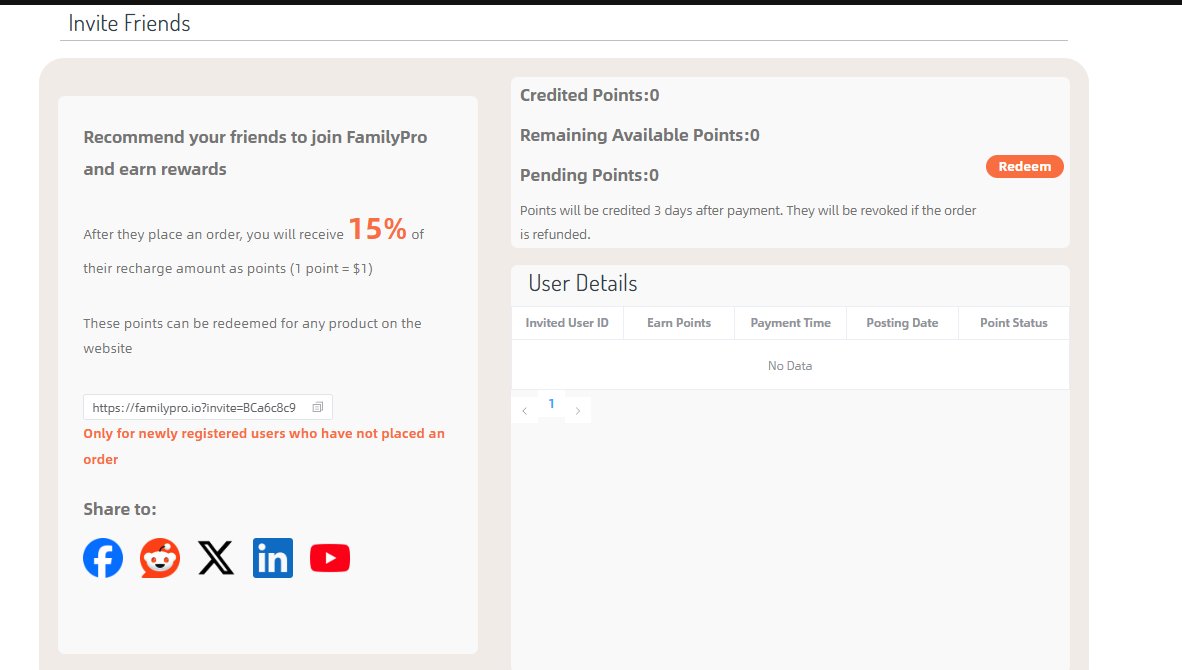Click the points can be redeemed text
Image resolution: width=1182 pixels, height=670 pixels.
(x=252, y=335)
